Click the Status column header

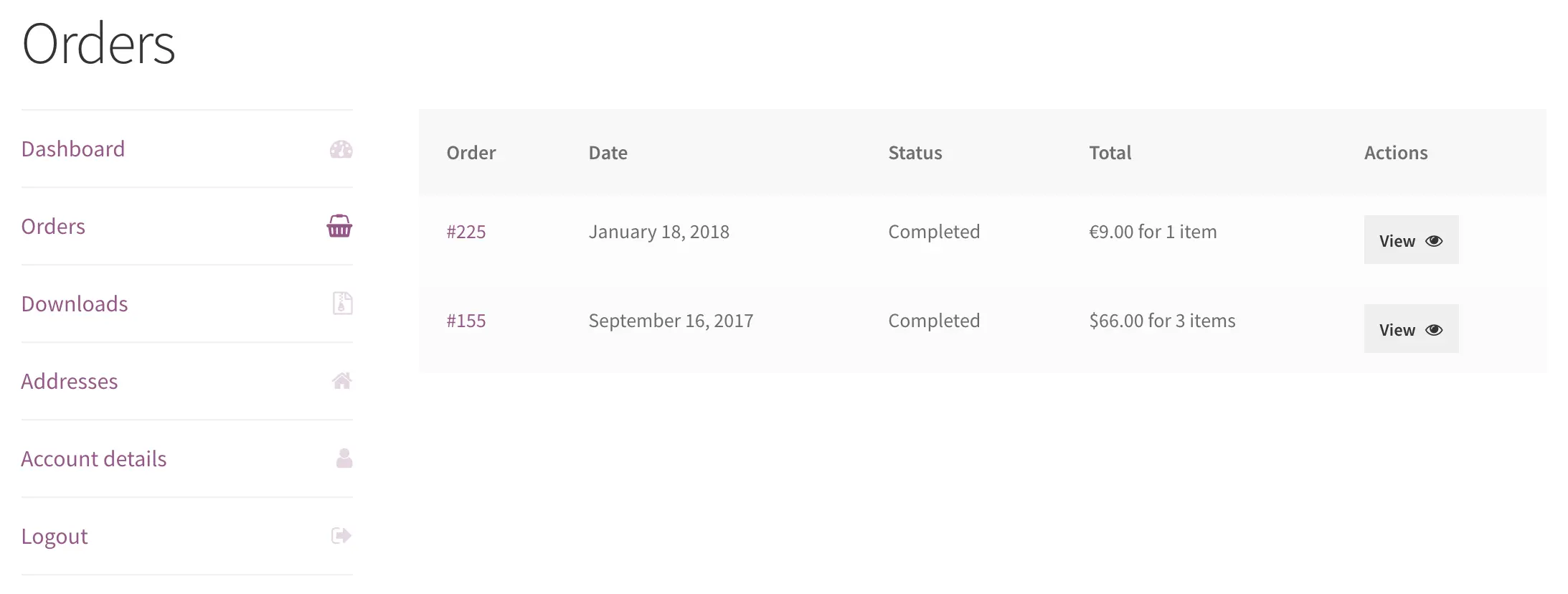click(915, 153)
